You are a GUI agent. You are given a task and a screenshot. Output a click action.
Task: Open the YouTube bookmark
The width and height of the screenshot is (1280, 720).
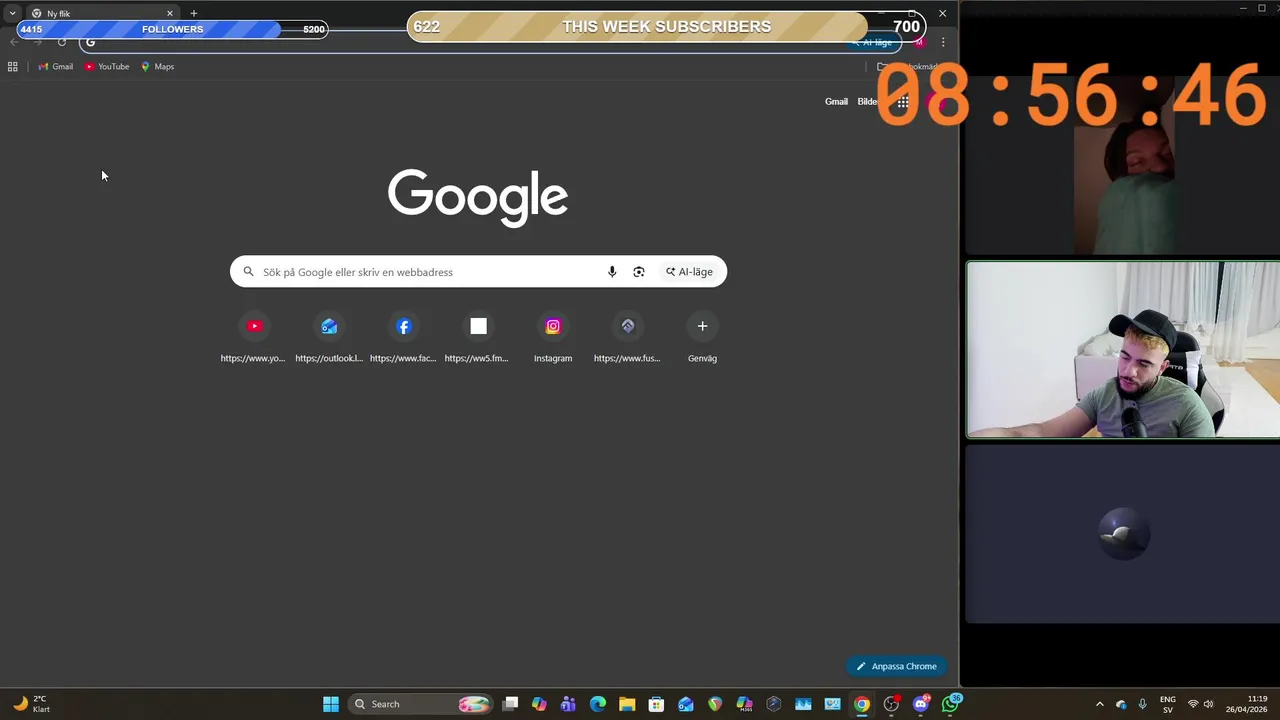tap(107, 67)
